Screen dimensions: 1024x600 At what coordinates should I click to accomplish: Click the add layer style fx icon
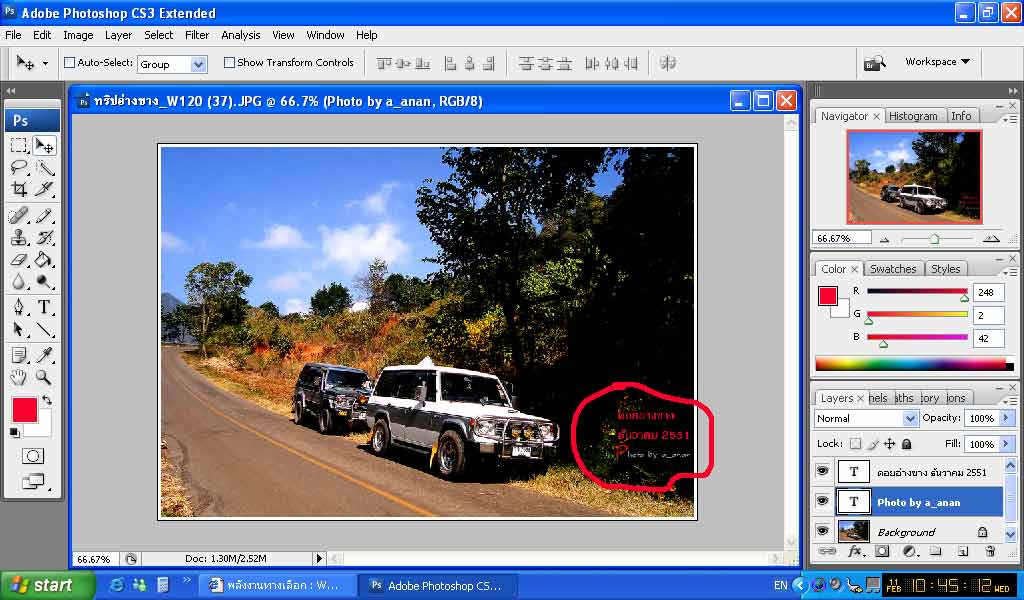pyautogui.click(x=856, y=551)
